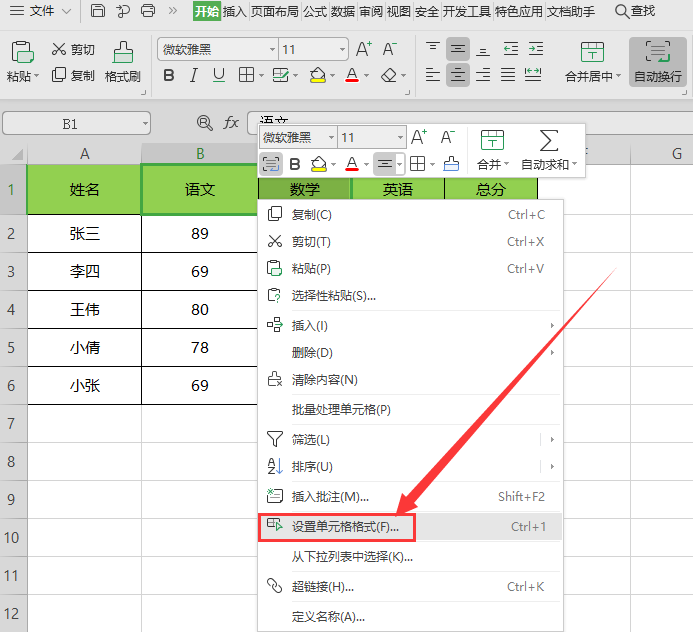
Task: Open the Name Box dropdown arrow
Action: coord(145,124)
